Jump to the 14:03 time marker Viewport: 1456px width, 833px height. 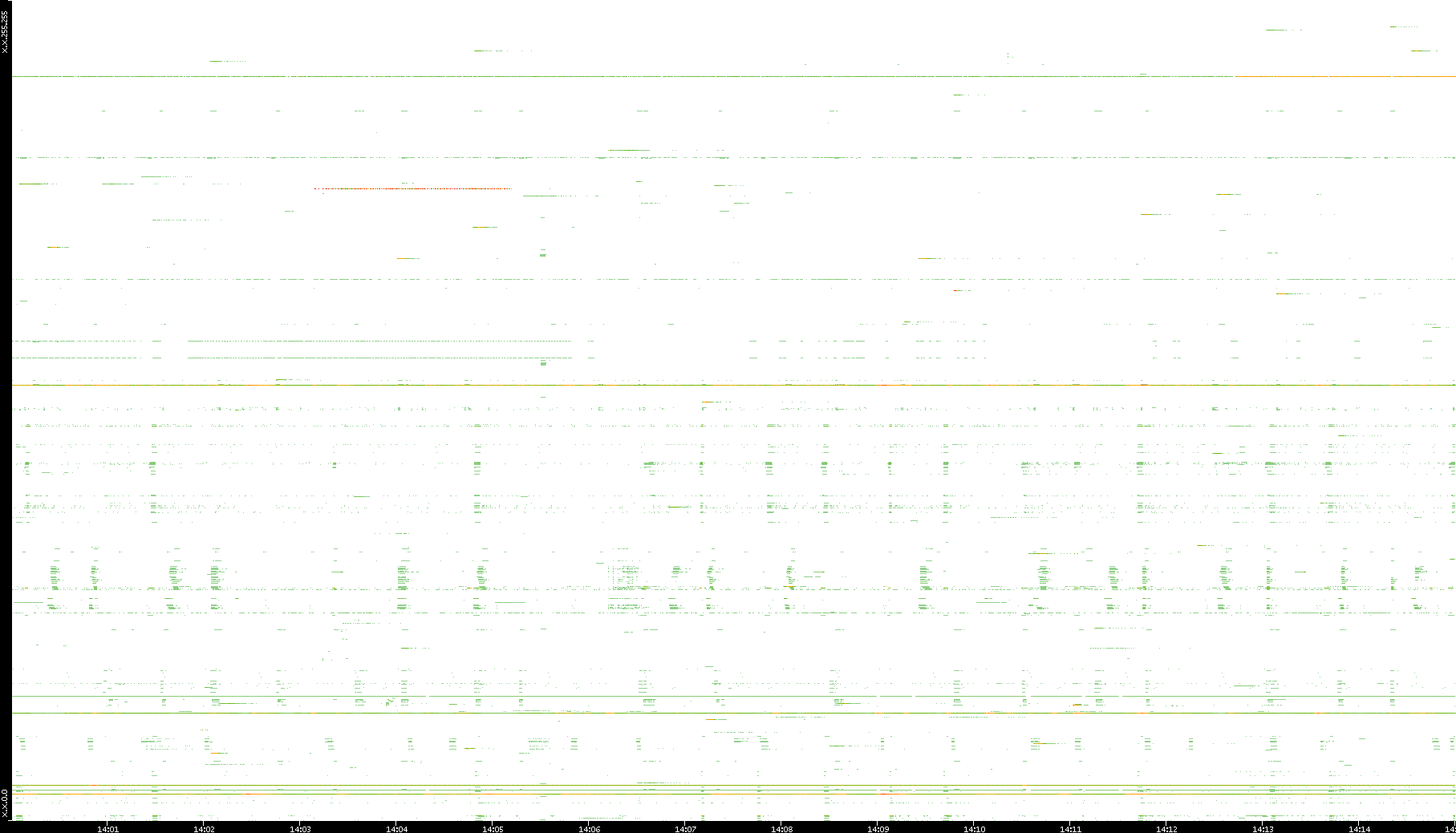pyautogui.click(x=300, y=829)
